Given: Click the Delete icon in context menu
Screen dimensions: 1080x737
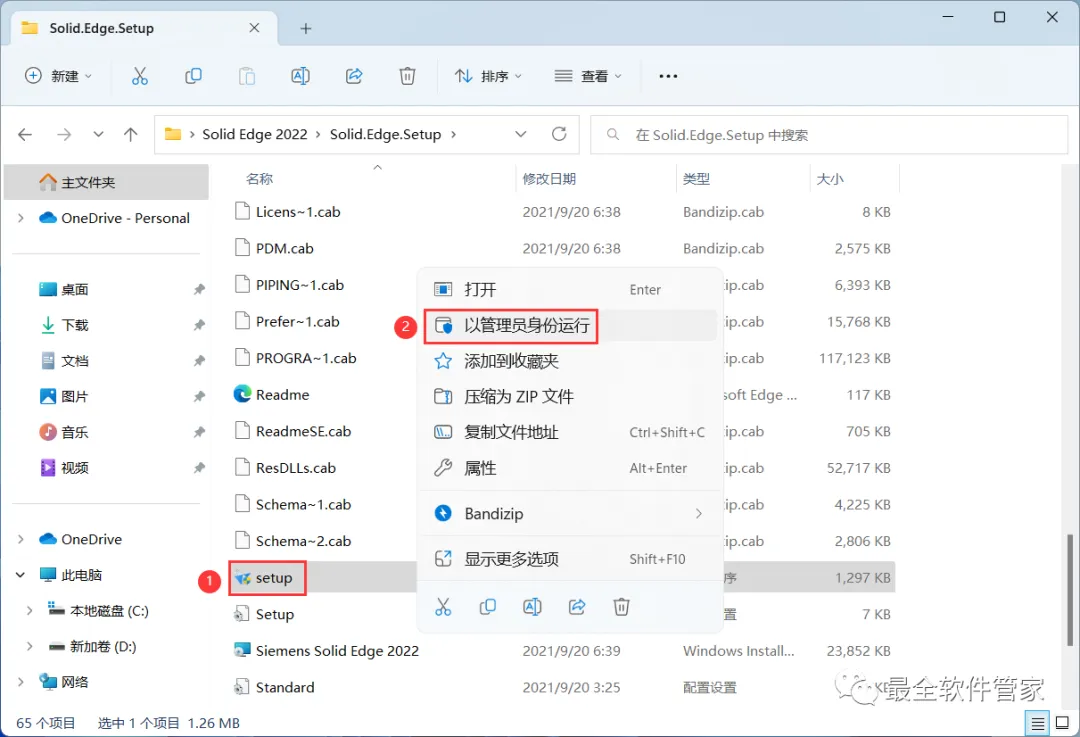Looking at the screenshot, I should click(621, 607).
